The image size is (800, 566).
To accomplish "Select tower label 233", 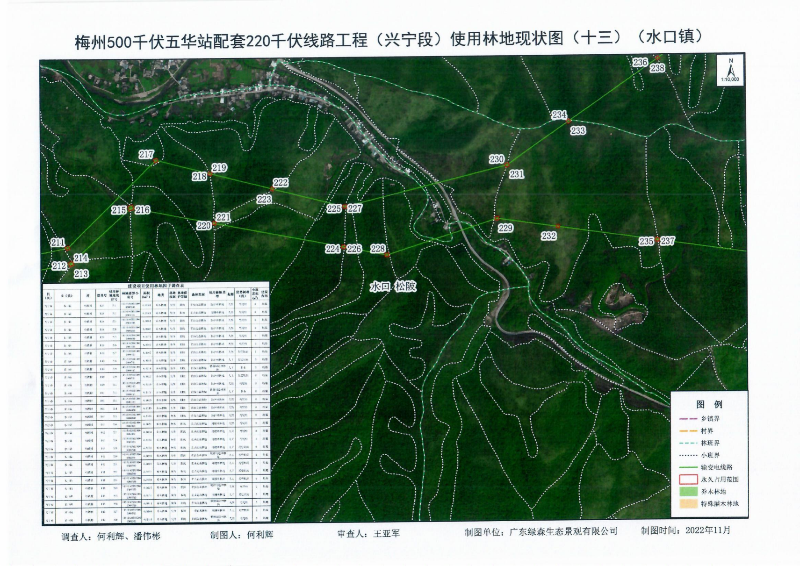I will coord(578,131).
